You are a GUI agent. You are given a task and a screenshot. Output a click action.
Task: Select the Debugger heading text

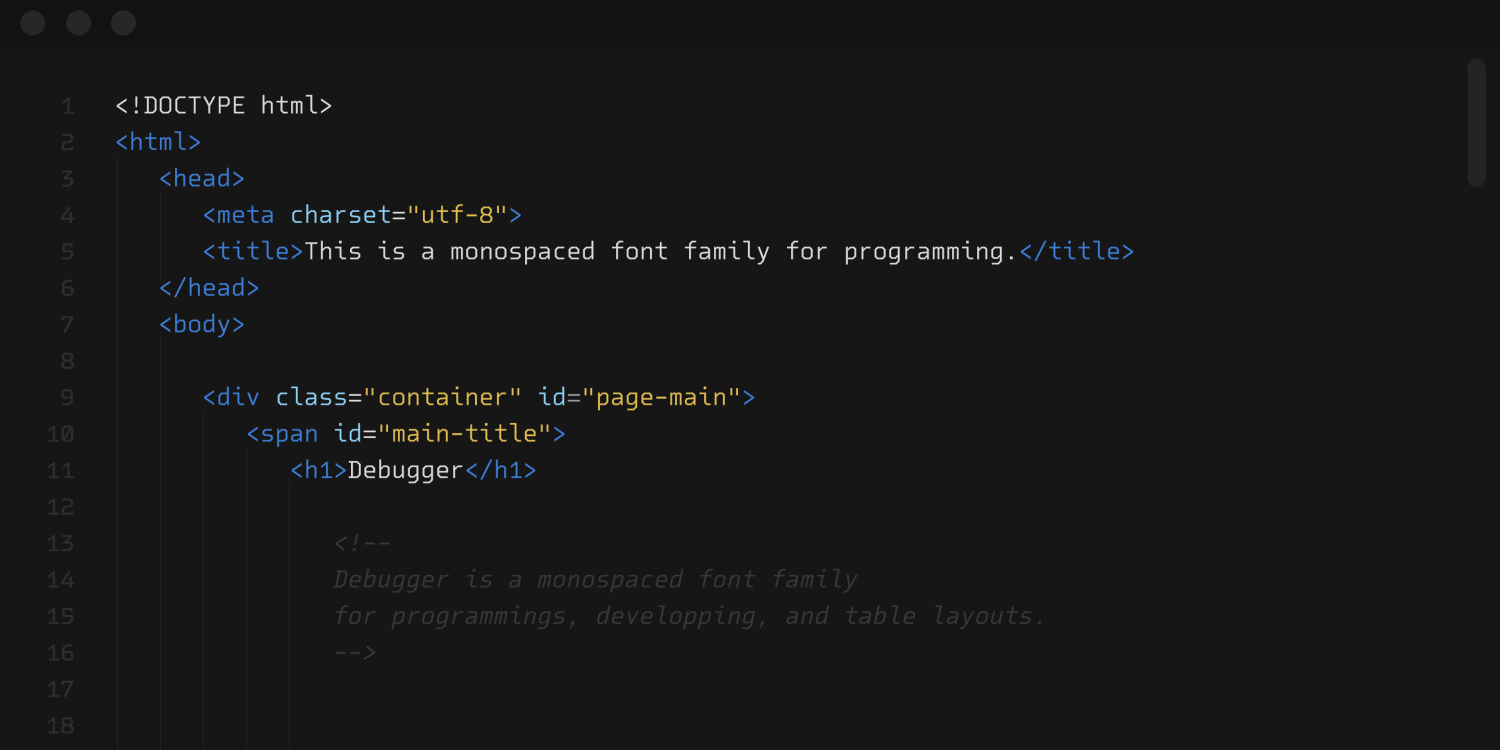click(404, 469)
